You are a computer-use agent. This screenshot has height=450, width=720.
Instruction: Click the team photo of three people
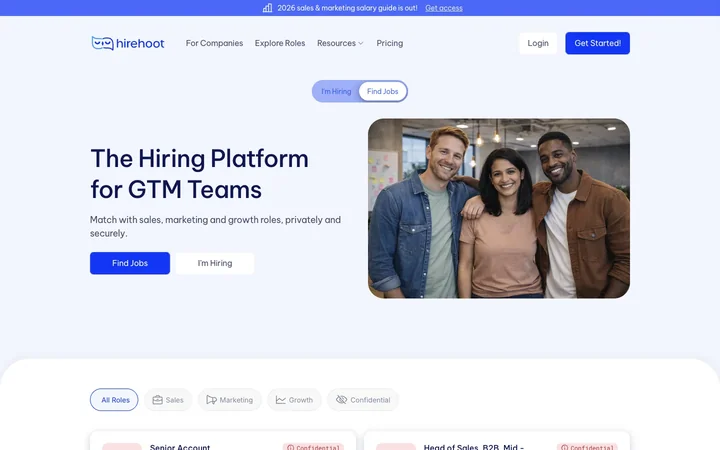[499, 208]
